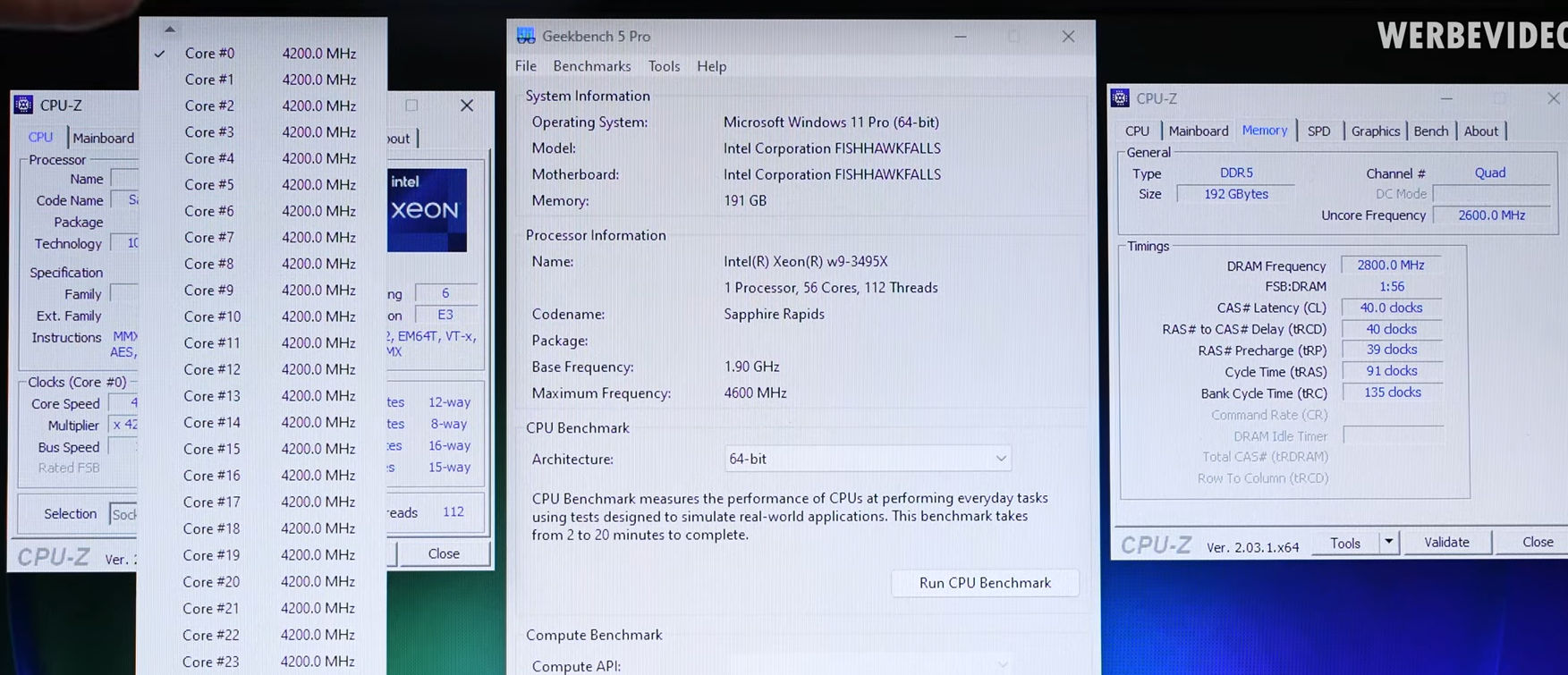Click the CPU-Z app icon in Memory window title

pyautogui.click(x=1120, y=98)
